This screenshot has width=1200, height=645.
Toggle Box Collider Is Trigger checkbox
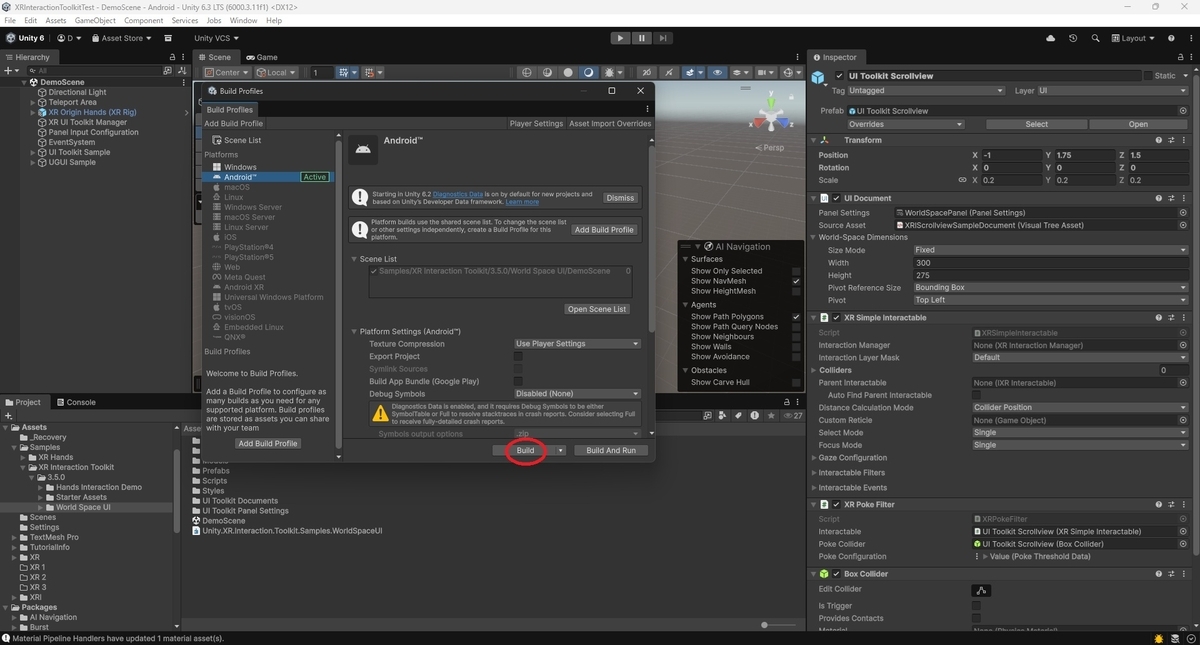[977, 605]
